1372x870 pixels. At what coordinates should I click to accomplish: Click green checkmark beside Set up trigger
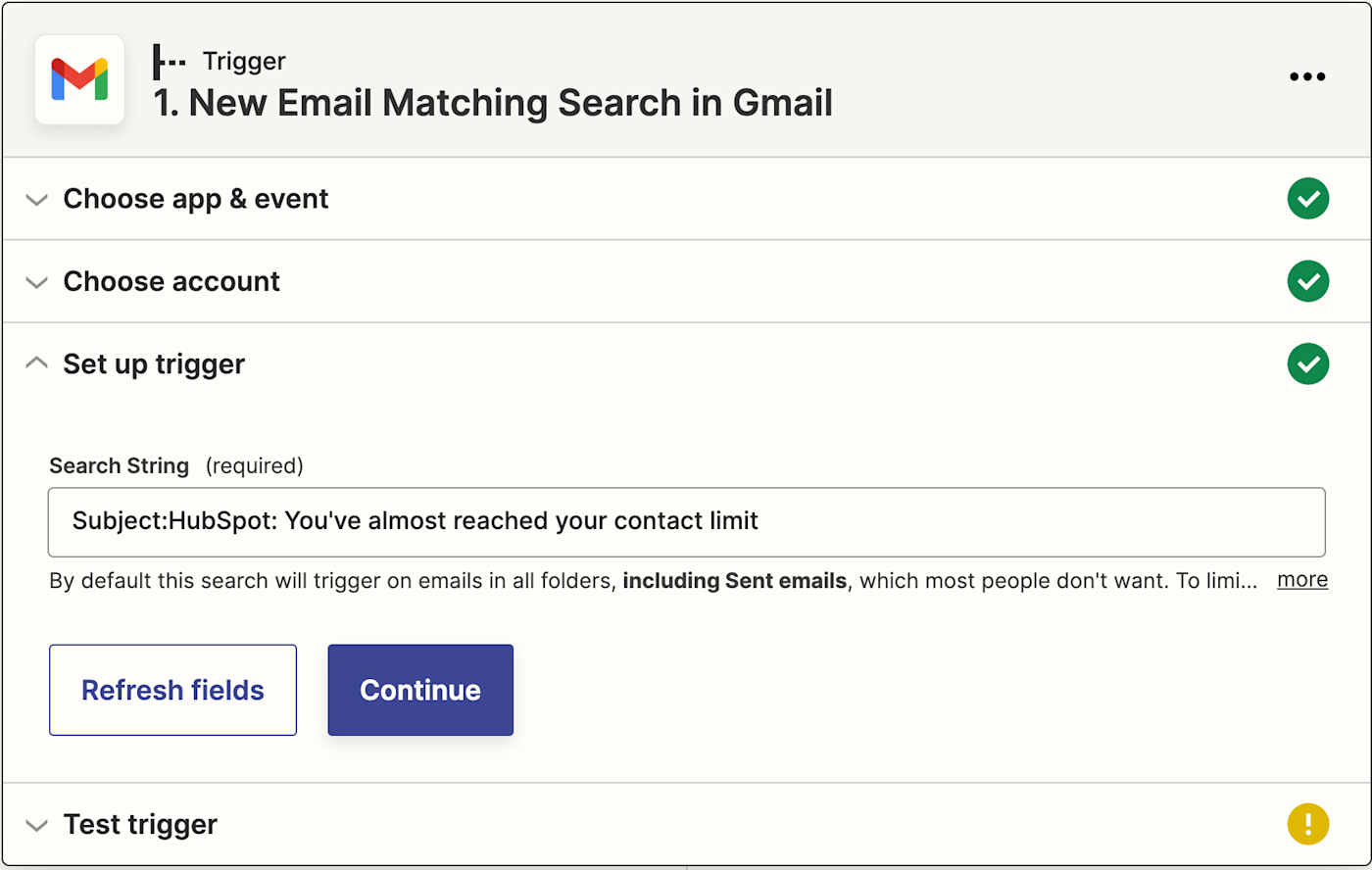1308,364
